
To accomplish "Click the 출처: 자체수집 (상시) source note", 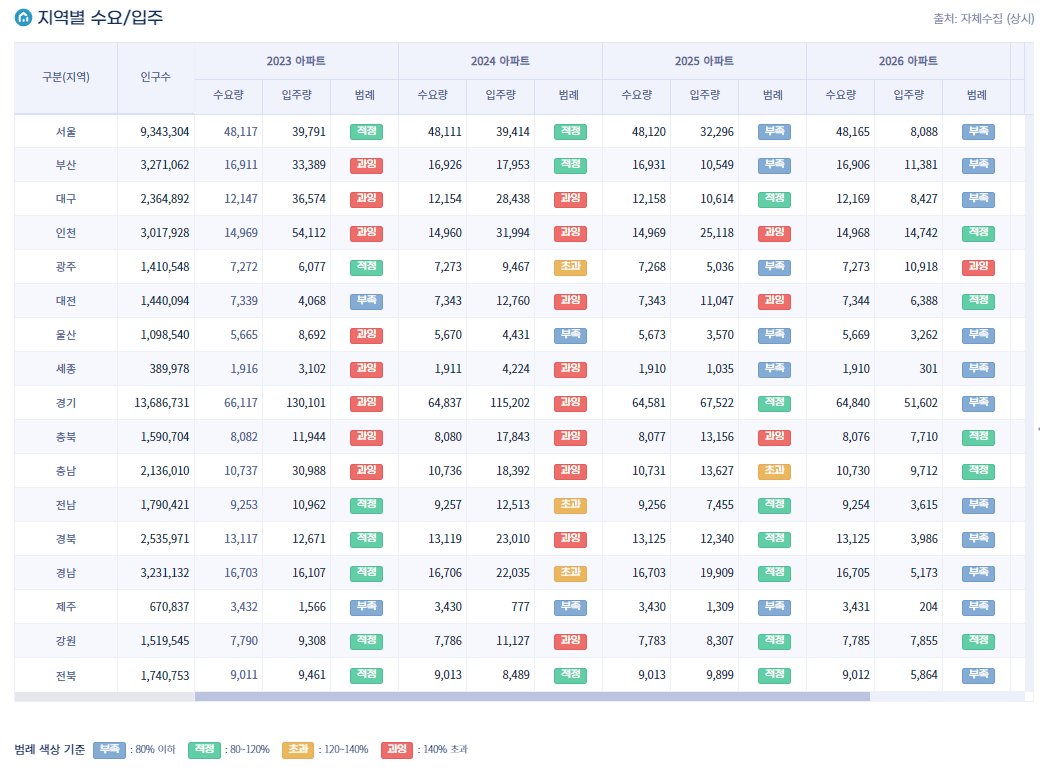I will [983, 19].
